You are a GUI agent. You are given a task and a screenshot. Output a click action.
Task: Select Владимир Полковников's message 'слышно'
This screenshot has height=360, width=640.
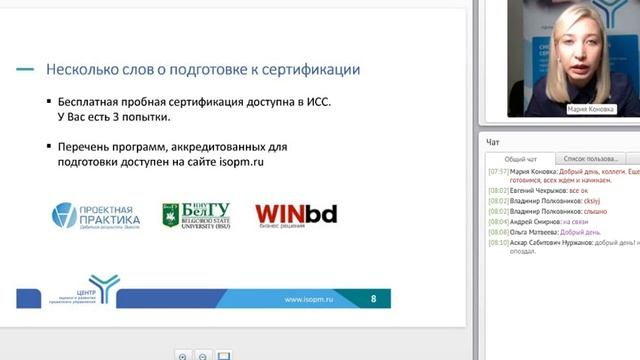595,211
